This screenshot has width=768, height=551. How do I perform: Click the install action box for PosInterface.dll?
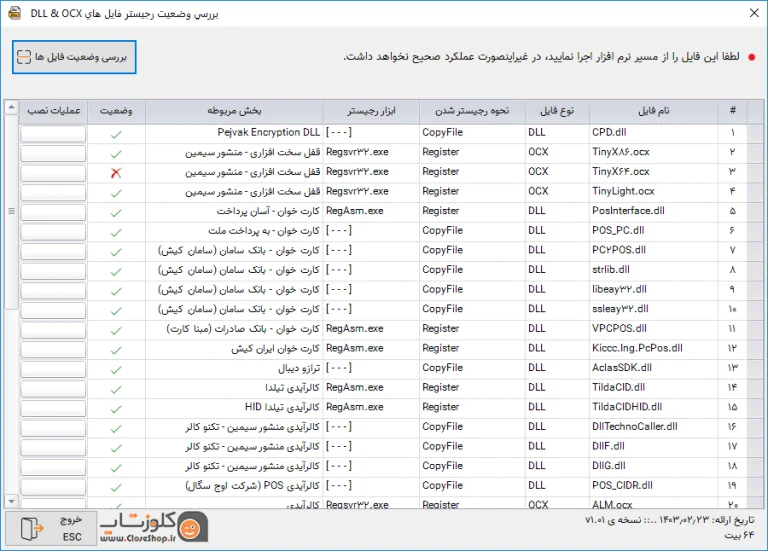coord(53,212)
